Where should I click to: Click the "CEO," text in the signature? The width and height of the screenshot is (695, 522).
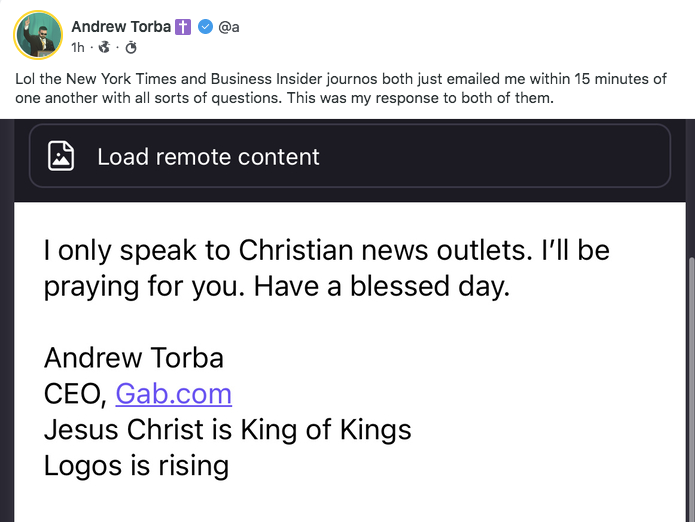[x=76, y=393]
